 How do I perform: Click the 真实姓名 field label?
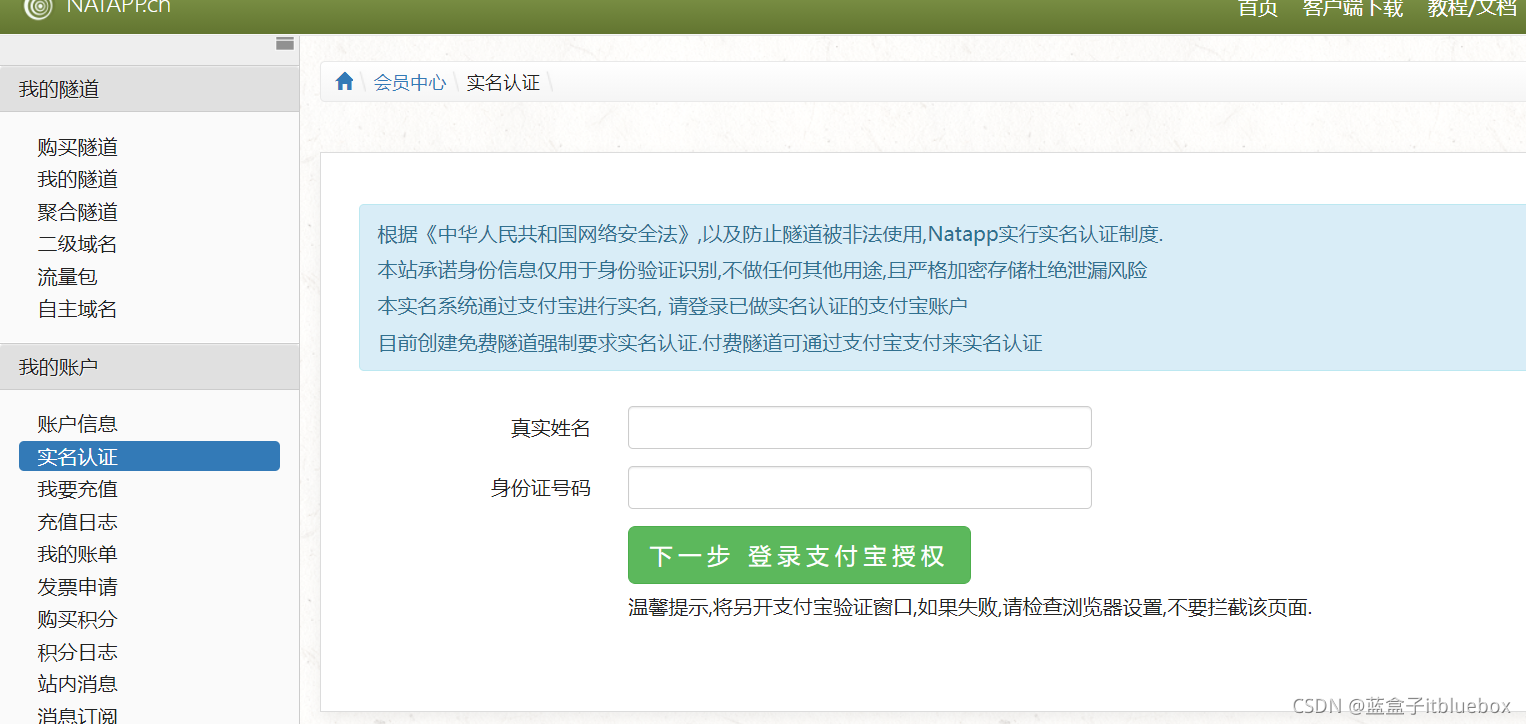551,428
